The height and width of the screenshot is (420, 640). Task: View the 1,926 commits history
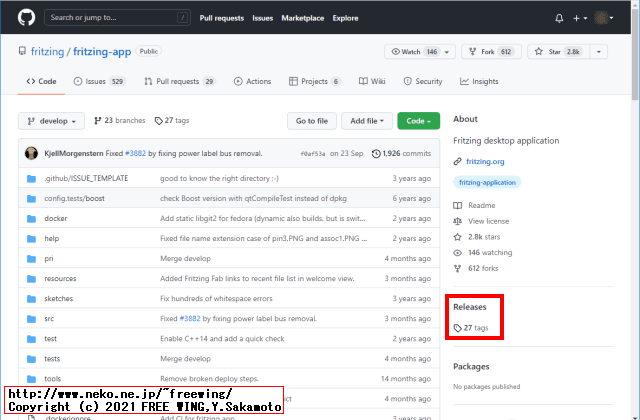pos(401,153)
